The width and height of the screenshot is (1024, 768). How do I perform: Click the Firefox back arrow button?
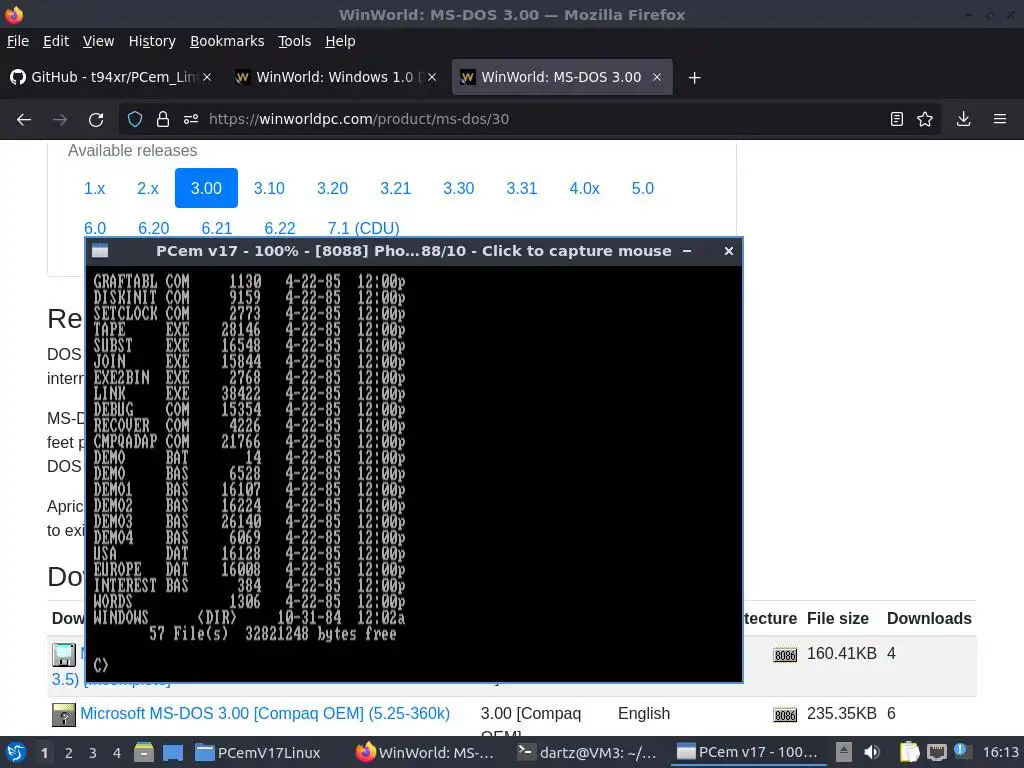point(24,120)
